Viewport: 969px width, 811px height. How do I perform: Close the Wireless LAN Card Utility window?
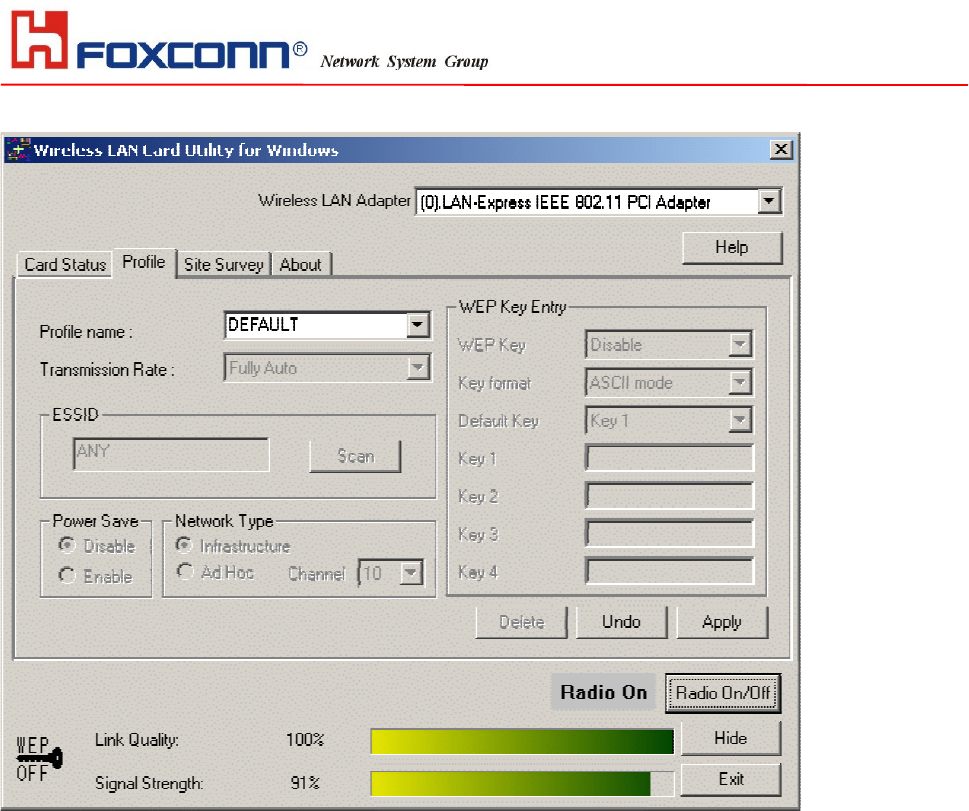pyautogui.click(x=781, y=149)
